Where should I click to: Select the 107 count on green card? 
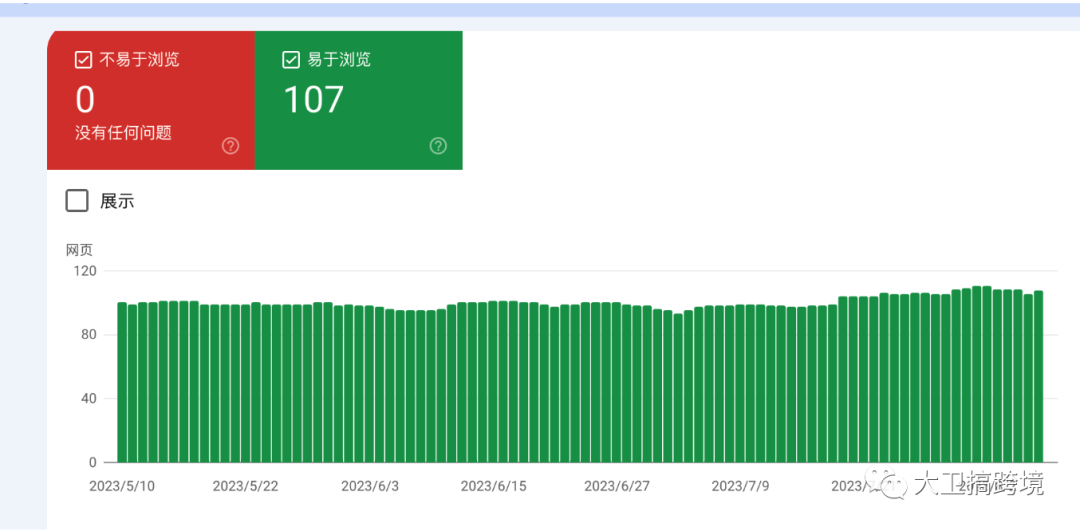(313, 100)
